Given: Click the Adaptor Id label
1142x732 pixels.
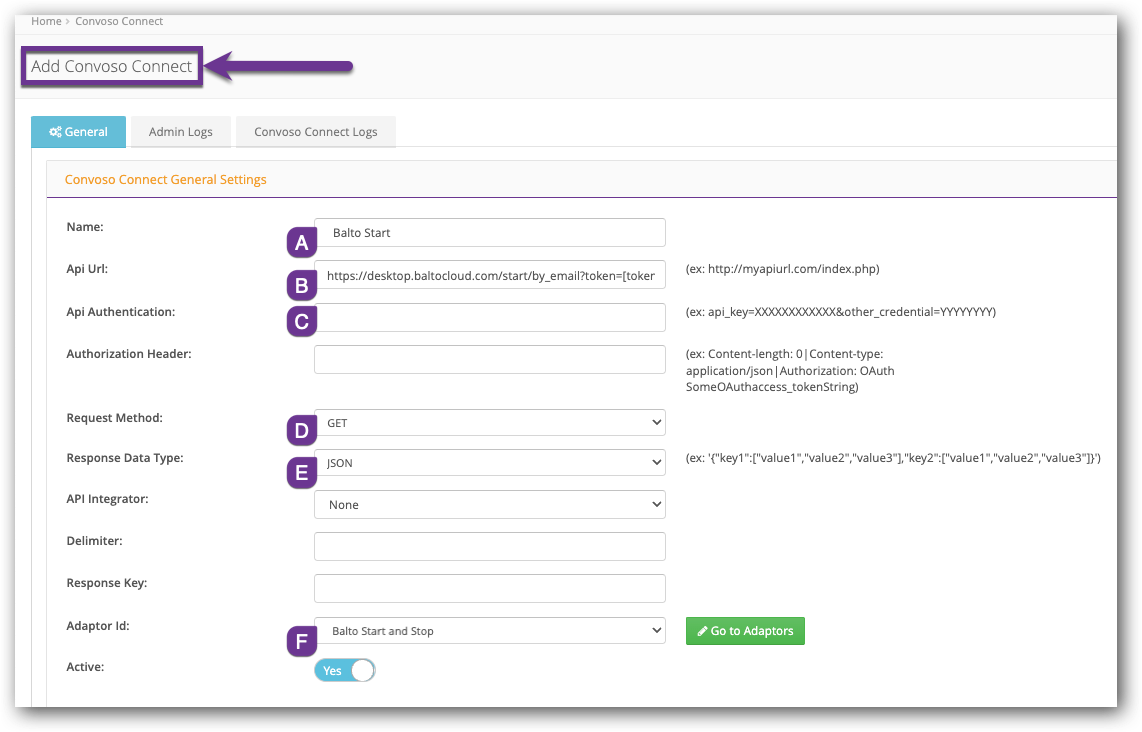Looking at the screenshot, I should pos(98,626).
